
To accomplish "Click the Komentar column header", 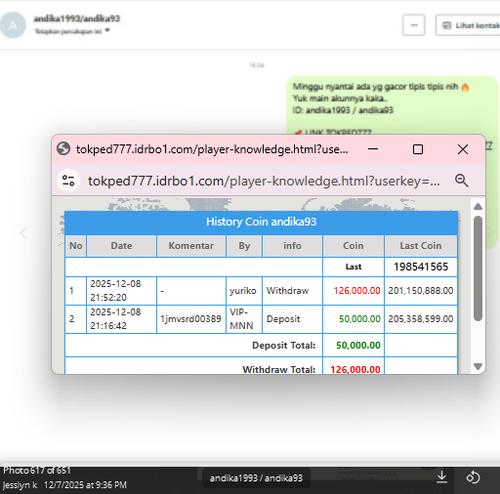I will (x=191, y=246).
